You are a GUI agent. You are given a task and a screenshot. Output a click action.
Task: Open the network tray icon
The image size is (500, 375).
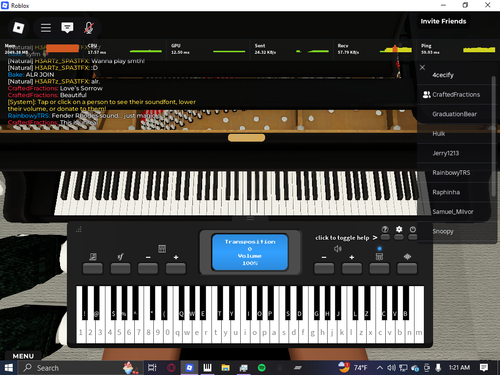point(403,368)
